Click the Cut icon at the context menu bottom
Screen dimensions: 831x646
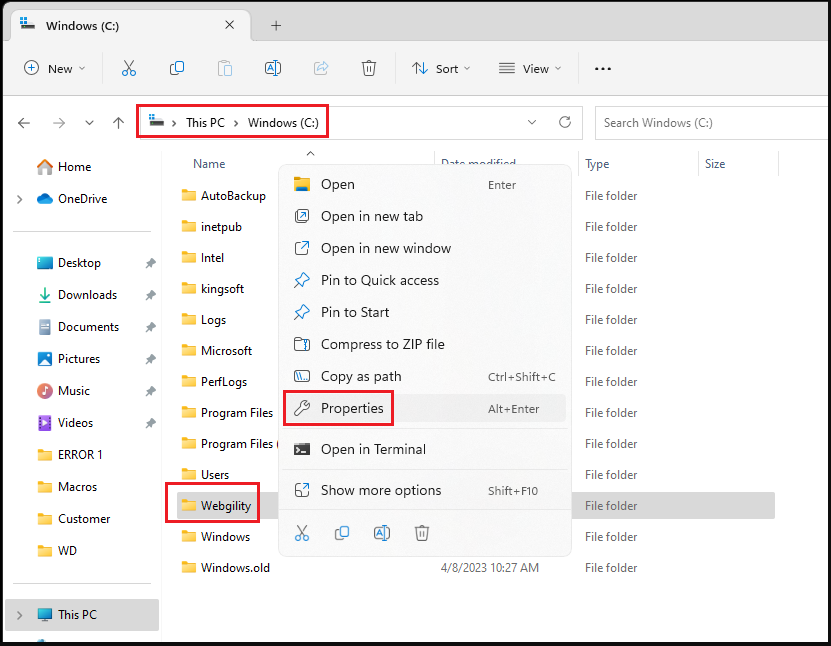coord(302,533)
